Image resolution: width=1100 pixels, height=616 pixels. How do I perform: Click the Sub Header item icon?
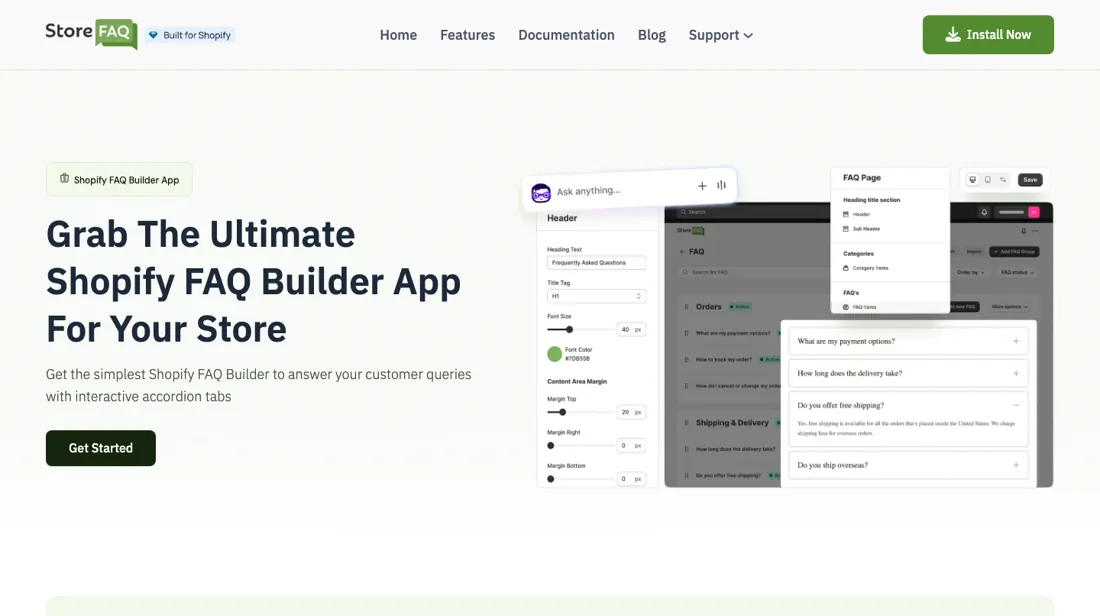tap(846, 229)
